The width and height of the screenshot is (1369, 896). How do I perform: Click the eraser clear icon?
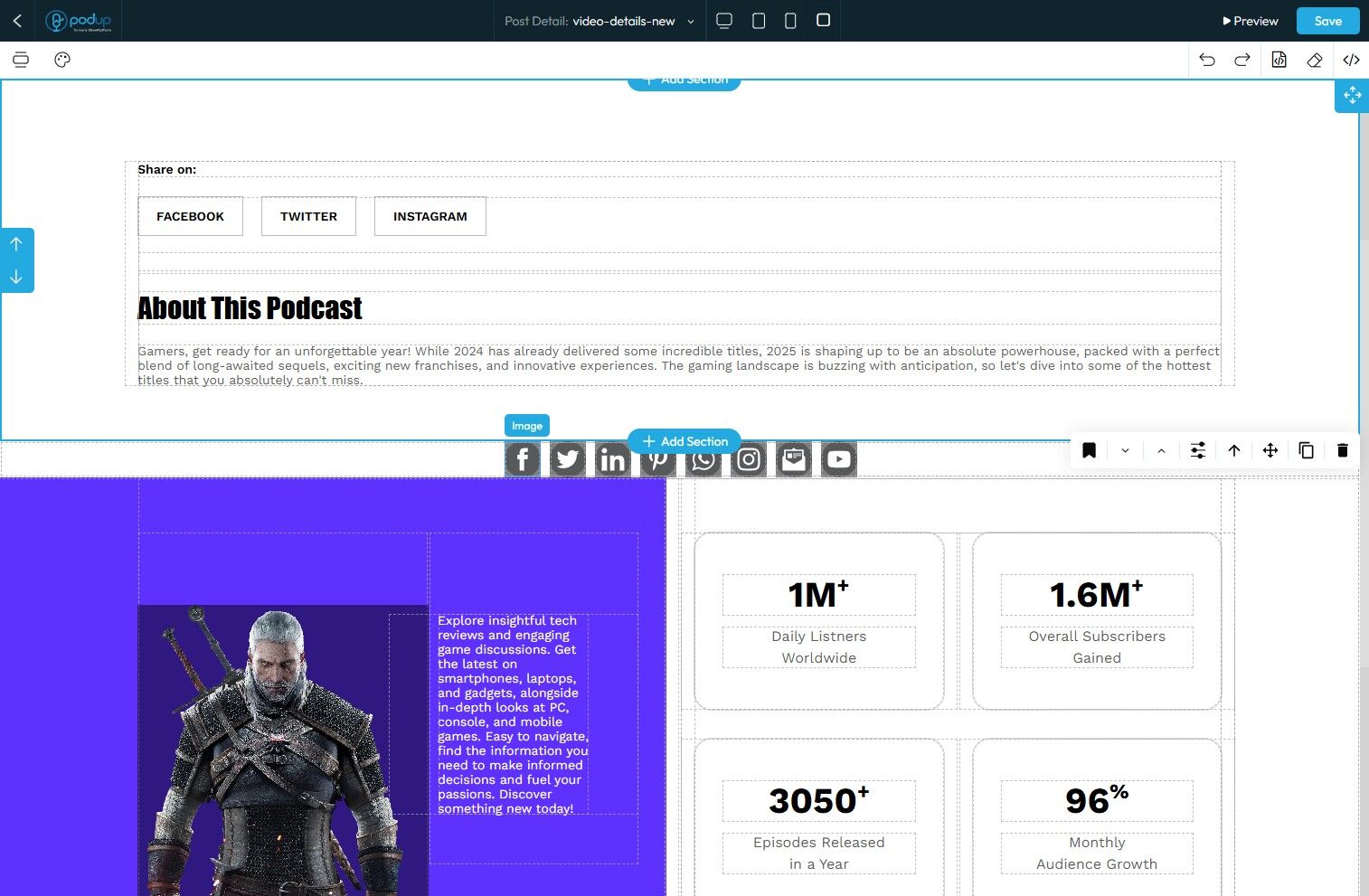click(x=1315, y=60)
